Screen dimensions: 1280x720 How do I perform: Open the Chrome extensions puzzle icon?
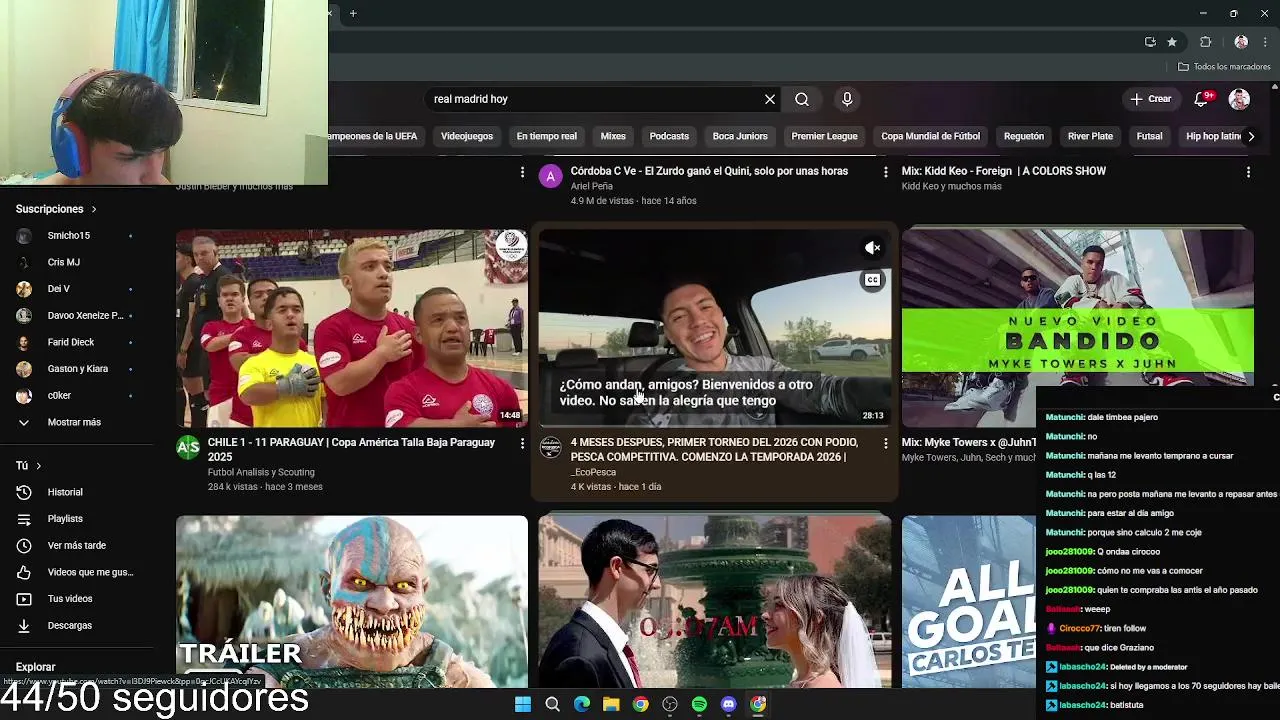pyautogui.click(x=1205, y=42)
